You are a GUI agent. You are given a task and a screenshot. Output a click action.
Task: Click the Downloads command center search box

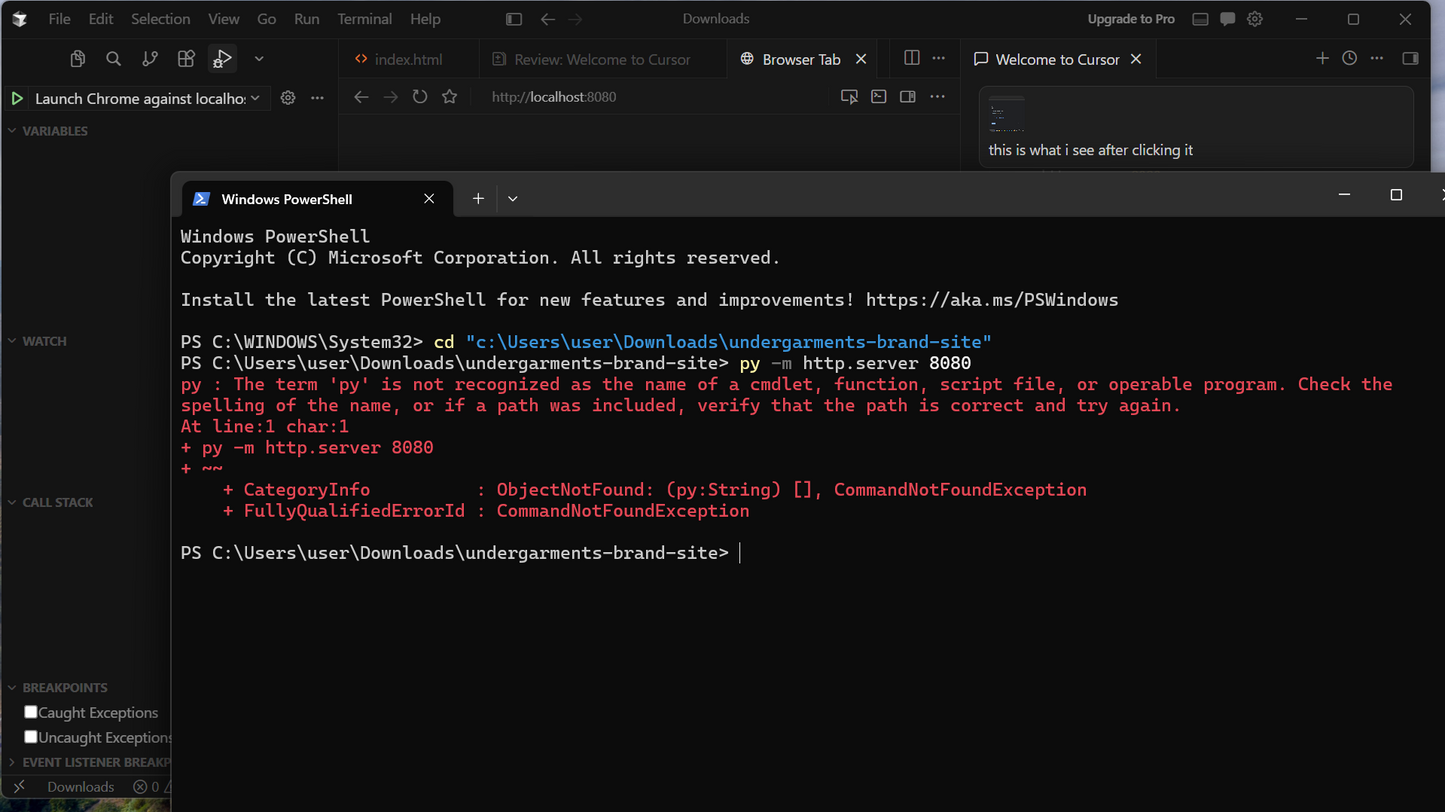point(716,19)
